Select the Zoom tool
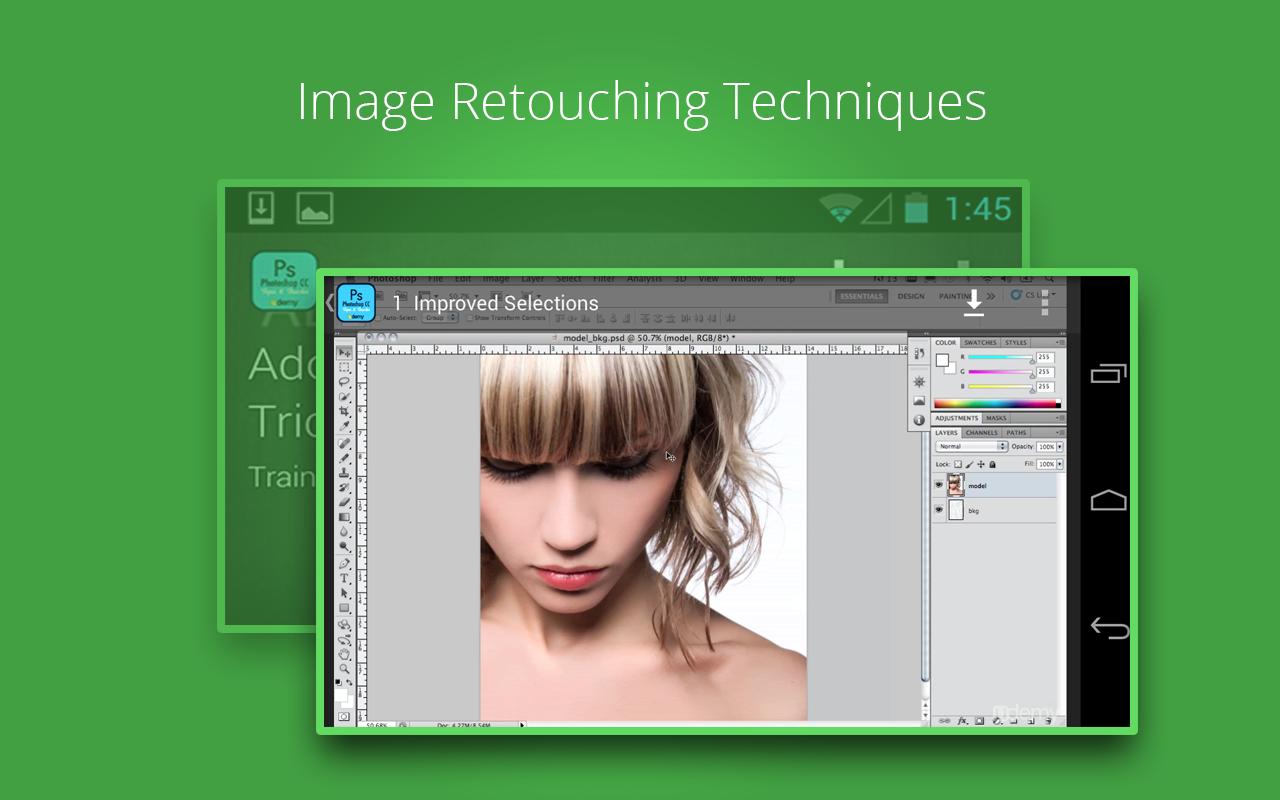This screenshot has width=1280, height=800. click(345, 666)
